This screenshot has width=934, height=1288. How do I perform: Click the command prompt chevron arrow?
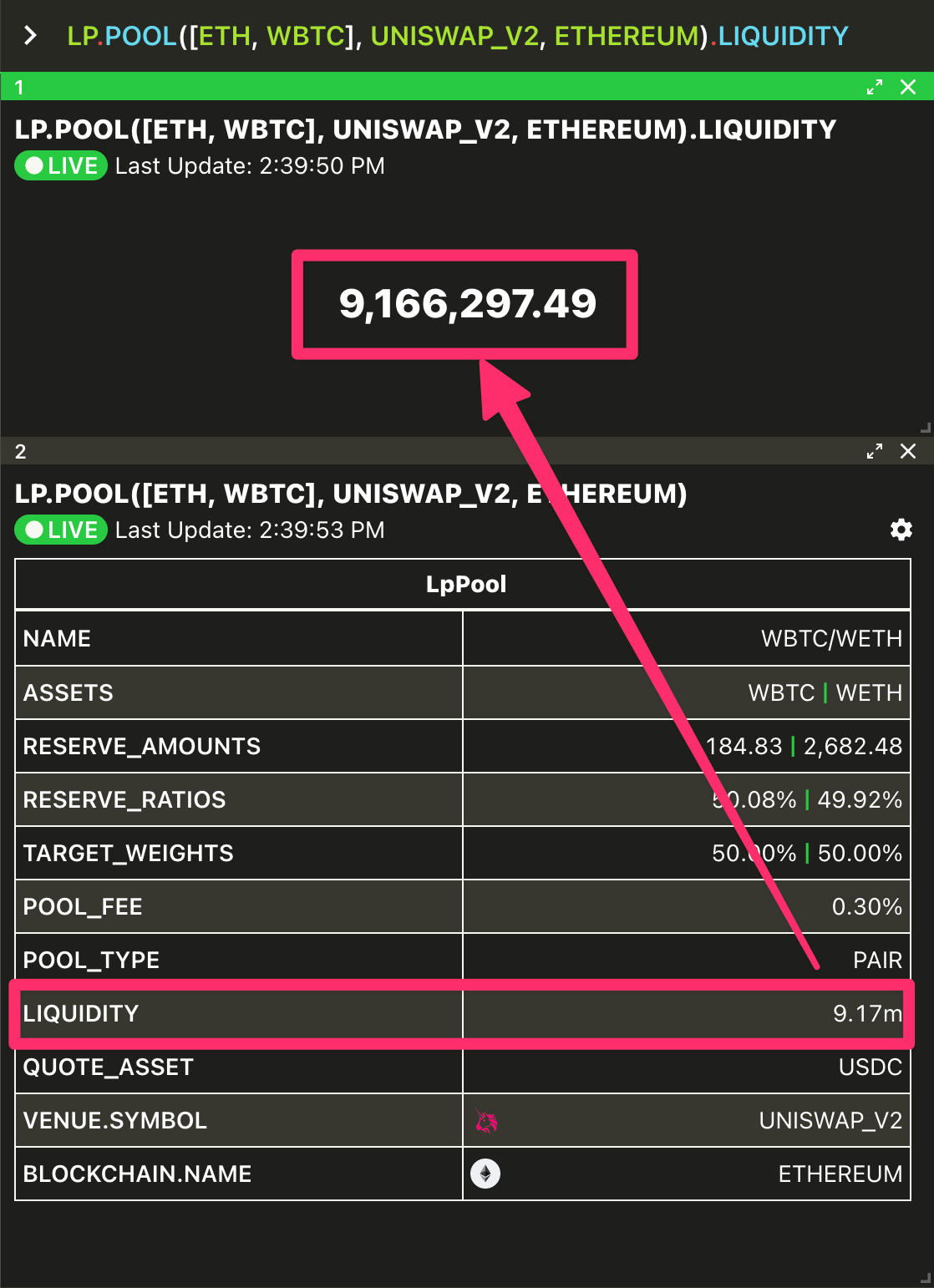(31, 36)
